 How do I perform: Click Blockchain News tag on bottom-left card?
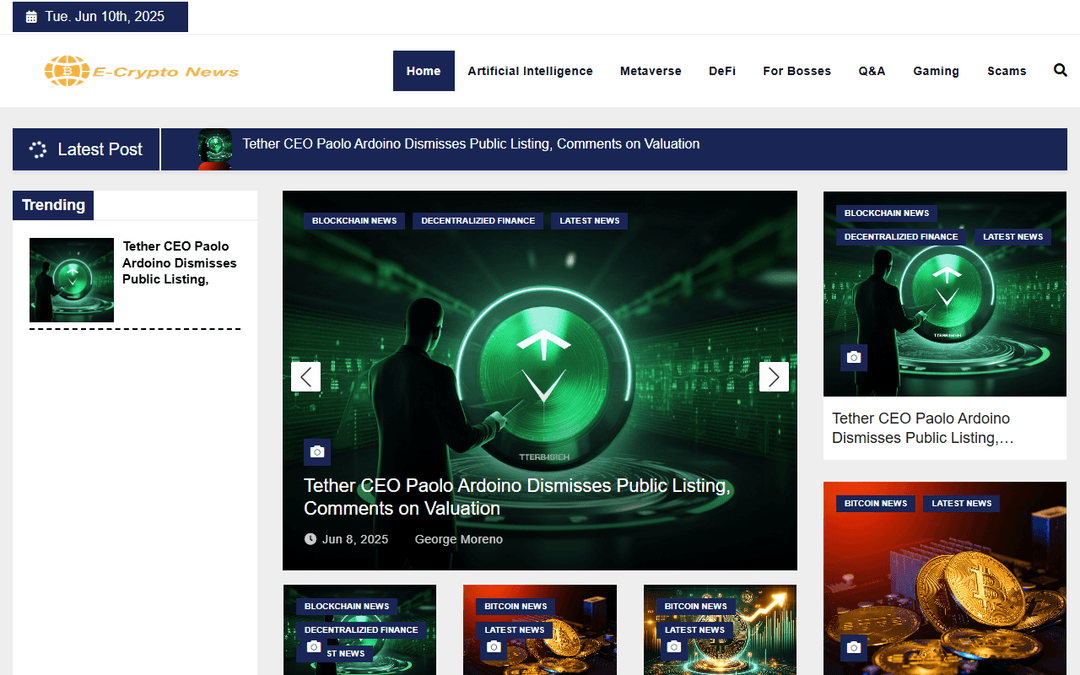click(x=346, y=607)
